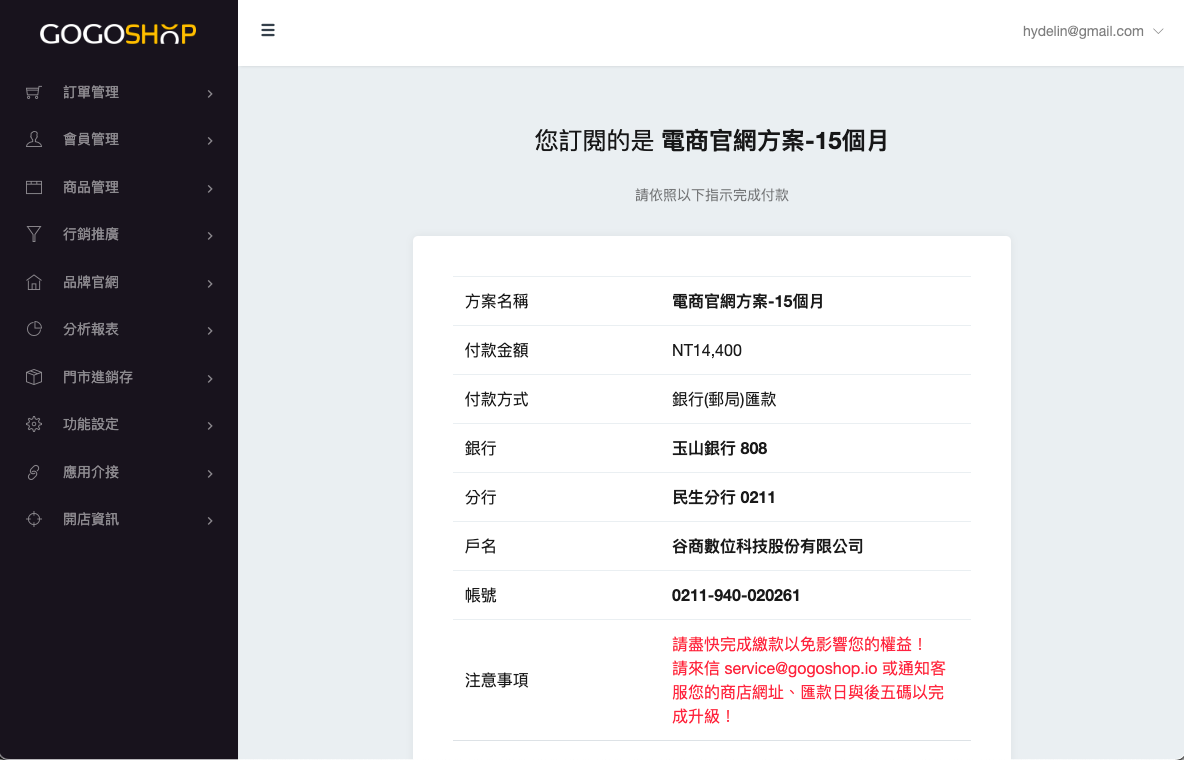
Task: Click the 谷商數位科技股份有限公司 account name
Action: coord(767,546)
